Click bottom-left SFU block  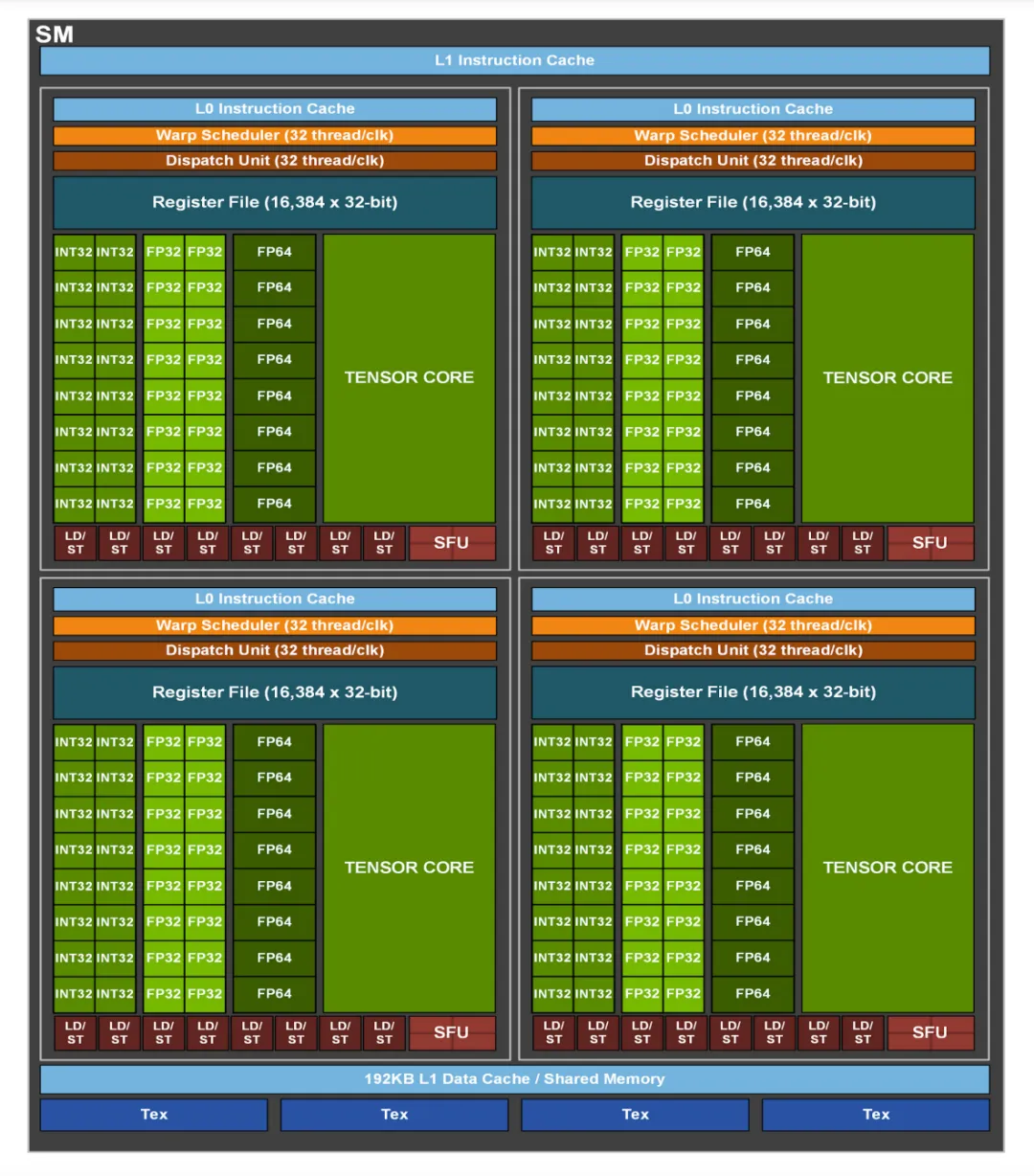pos(452,1032)
